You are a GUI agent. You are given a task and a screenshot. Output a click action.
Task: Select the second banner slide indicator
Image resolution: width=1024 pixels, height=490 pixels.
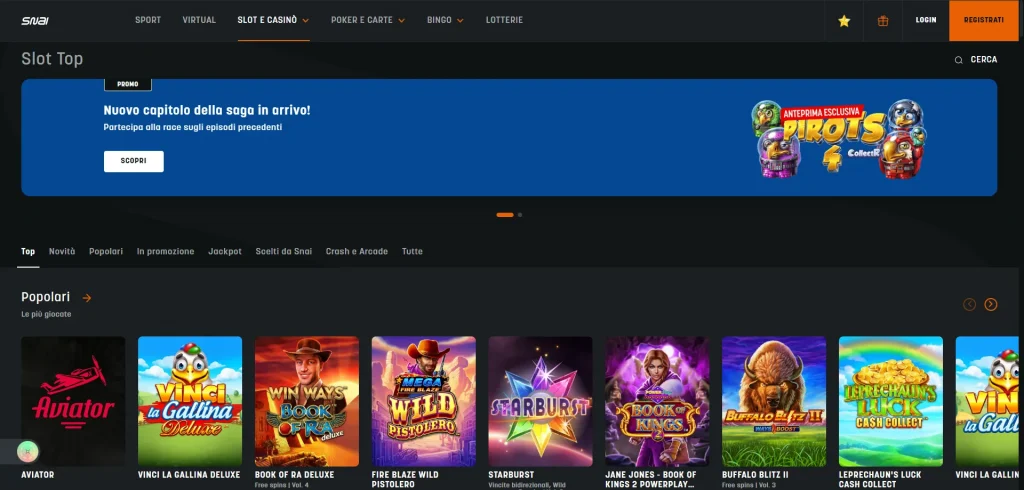(x=520, y=215)
